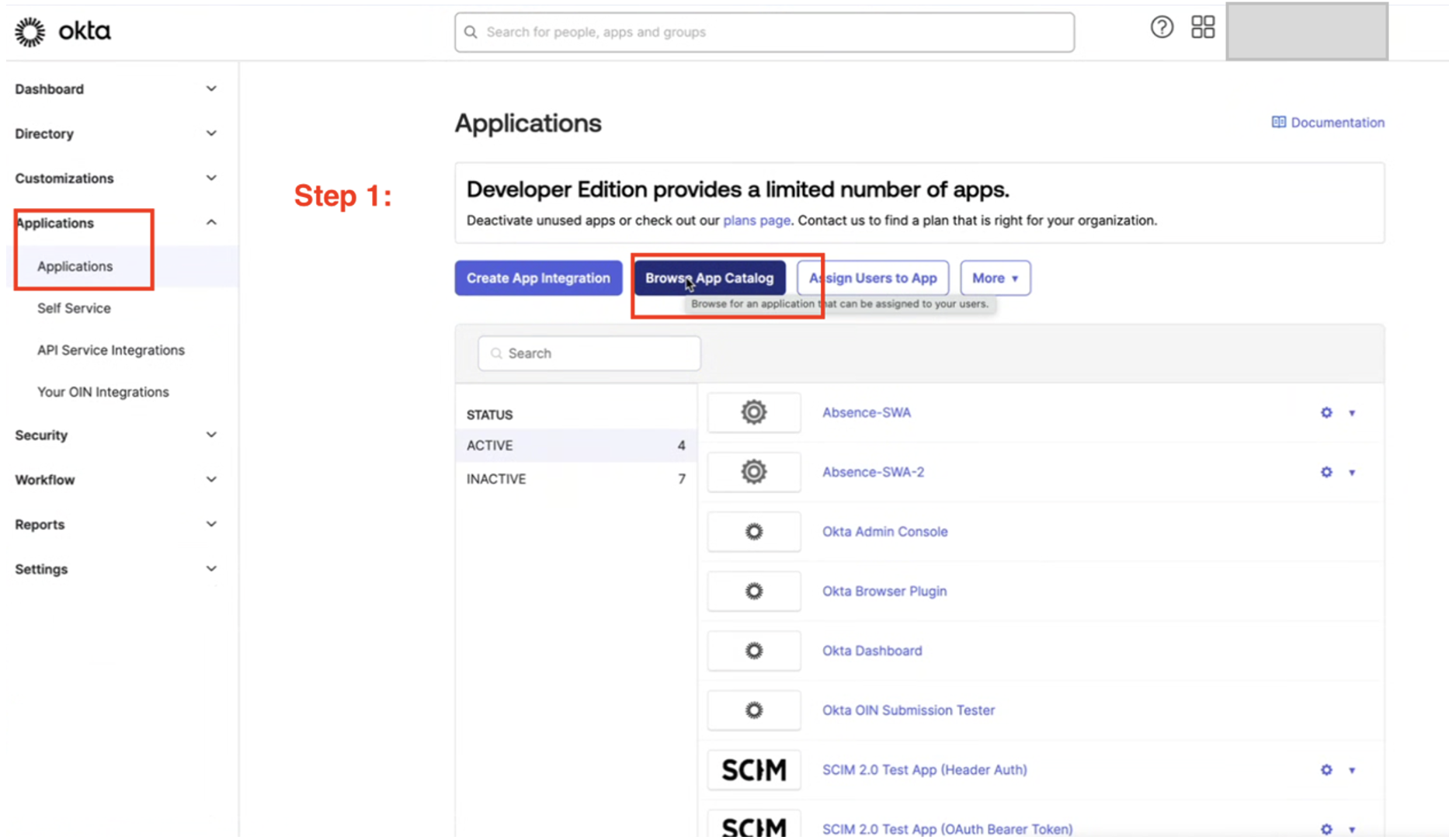
Task: Open the Okta Dashboard link
Action: pyautogui.click(x=872, y=651)
